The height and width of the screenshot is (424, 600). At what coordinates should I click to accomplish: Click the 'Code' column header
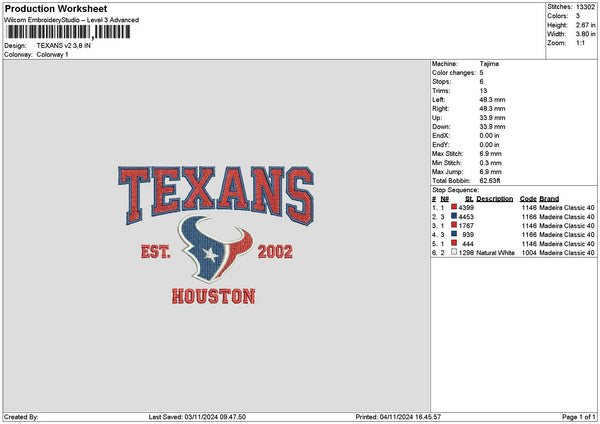click(x=528, y=199)
